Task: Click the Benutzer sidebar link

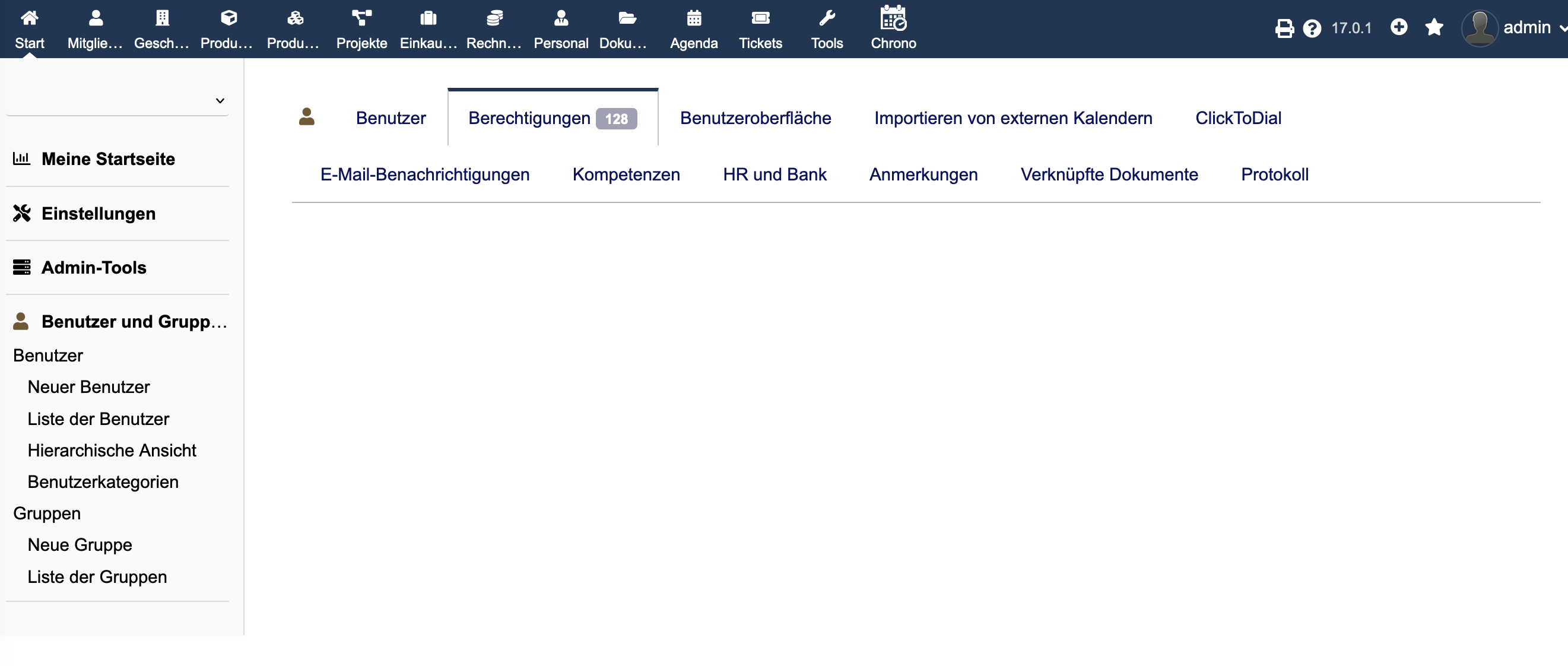Action: (48, 356)
